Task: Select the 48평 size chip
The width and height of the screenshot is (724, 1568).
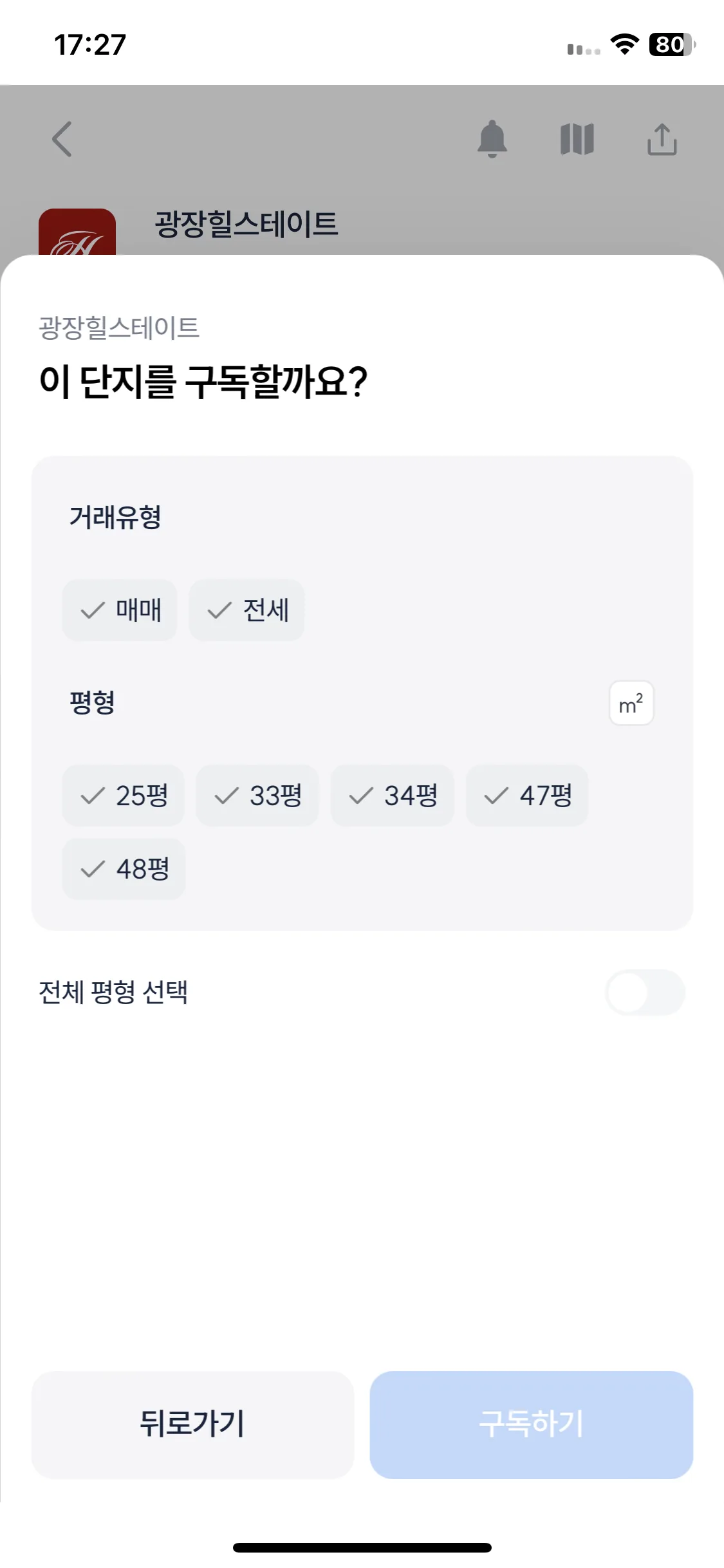Action: (124, 869)
